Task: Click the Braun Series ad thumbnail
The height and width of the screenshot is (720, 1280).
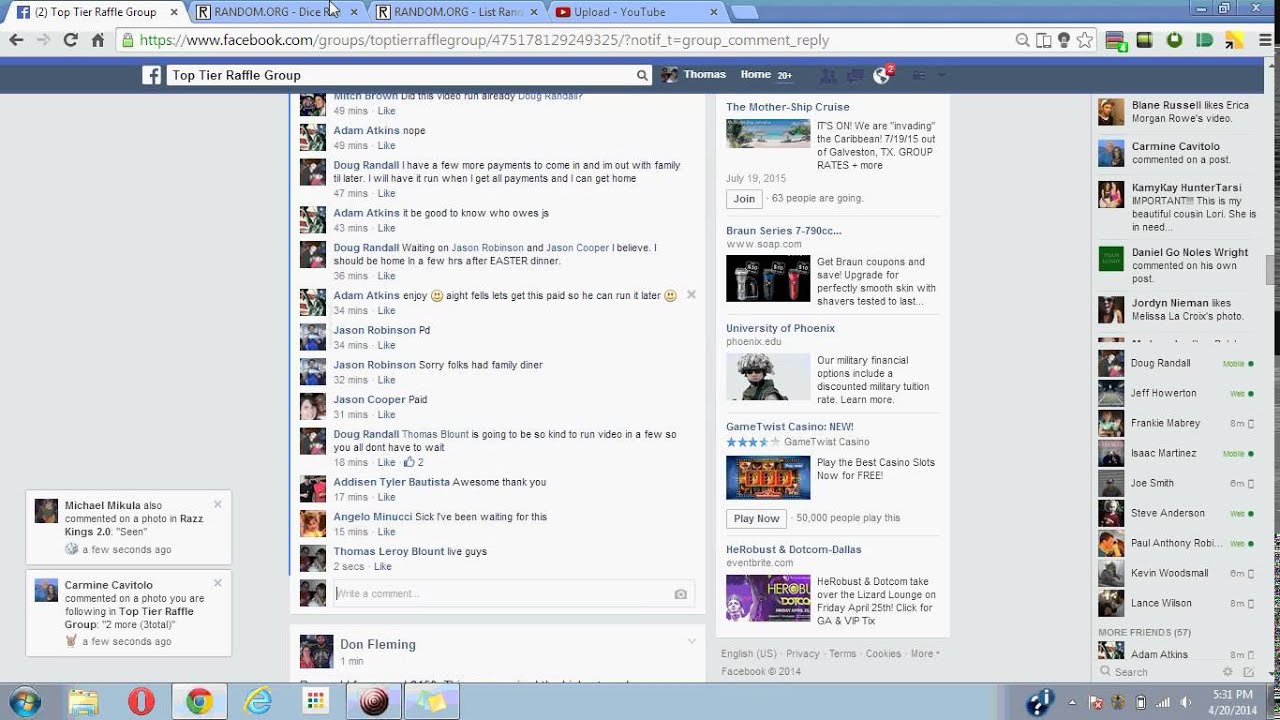Action: 768,278
